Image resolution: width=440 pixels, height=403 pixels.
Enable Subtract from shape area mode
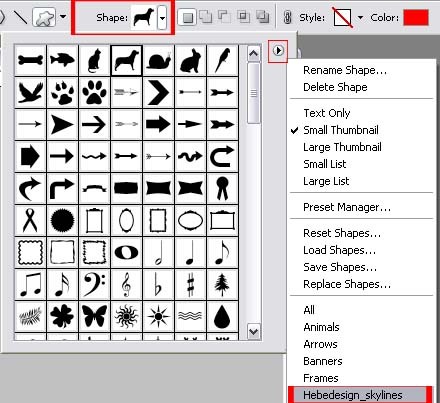tap(224, 17)
